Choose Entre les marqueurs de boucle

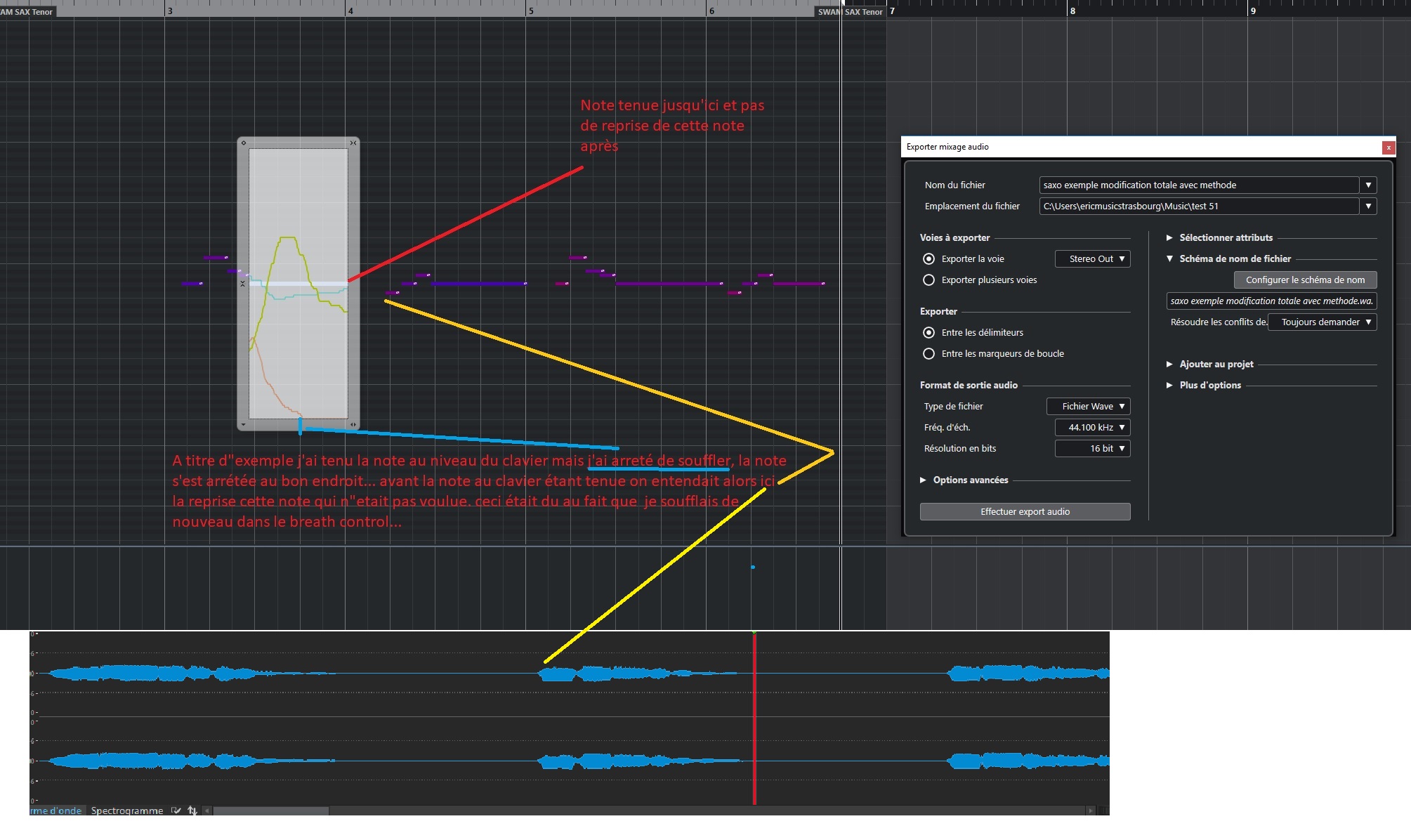click(x=928, y=354)
